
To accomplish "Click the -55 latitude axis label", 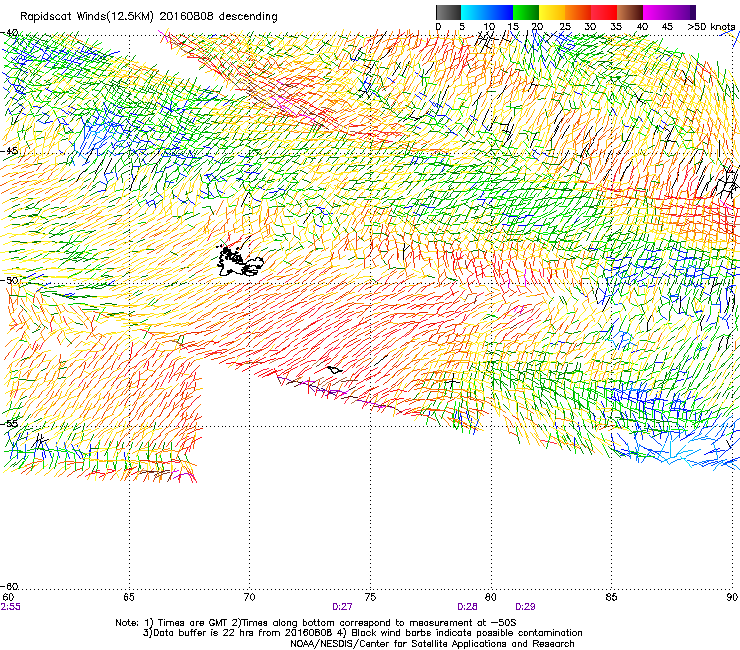I will pyautogui.click(x=9, y=423).
